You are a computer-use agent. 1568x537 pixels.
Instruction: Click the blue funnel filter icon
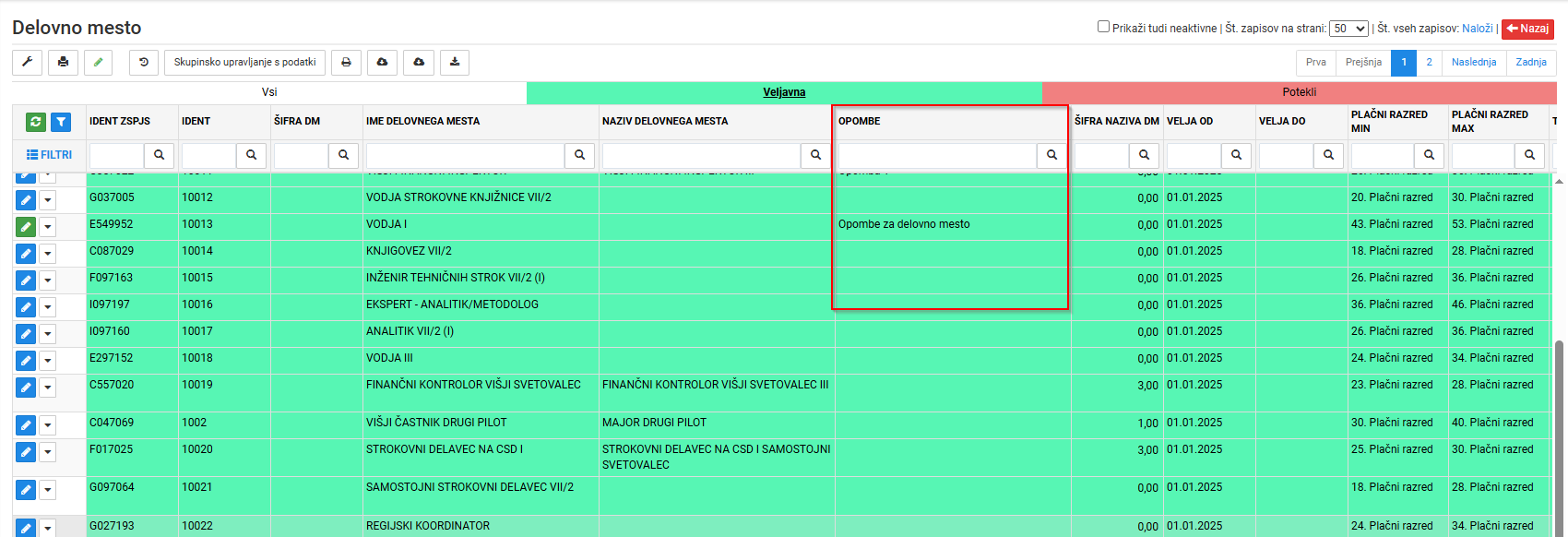click(x=61, y=122)
